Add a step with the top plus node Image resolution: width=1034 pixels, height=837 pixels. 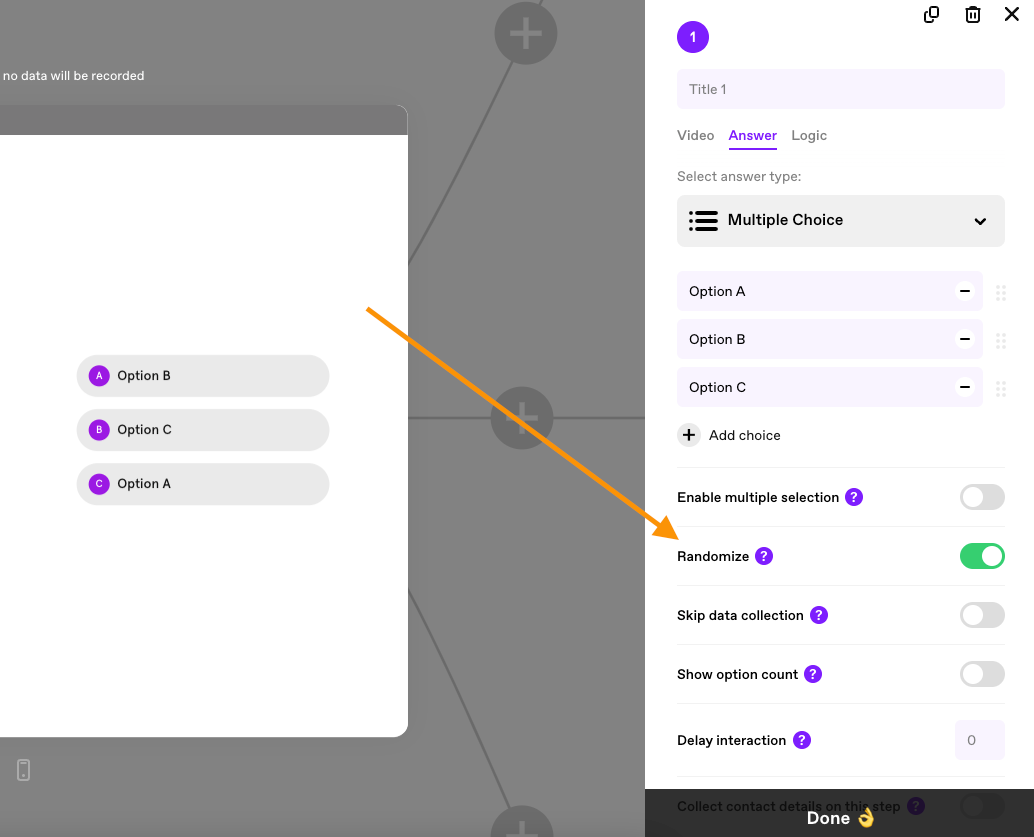(x=526, y=33)
